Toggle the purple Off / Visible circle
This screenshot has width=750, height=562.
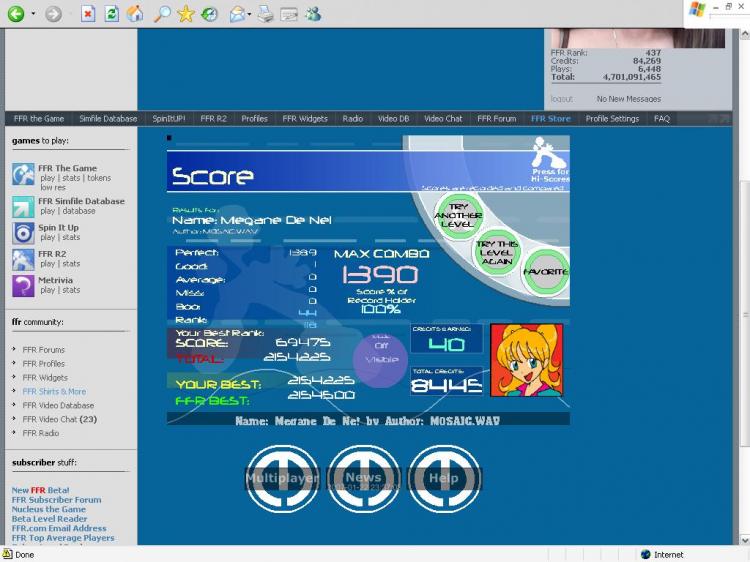(381, 360)
